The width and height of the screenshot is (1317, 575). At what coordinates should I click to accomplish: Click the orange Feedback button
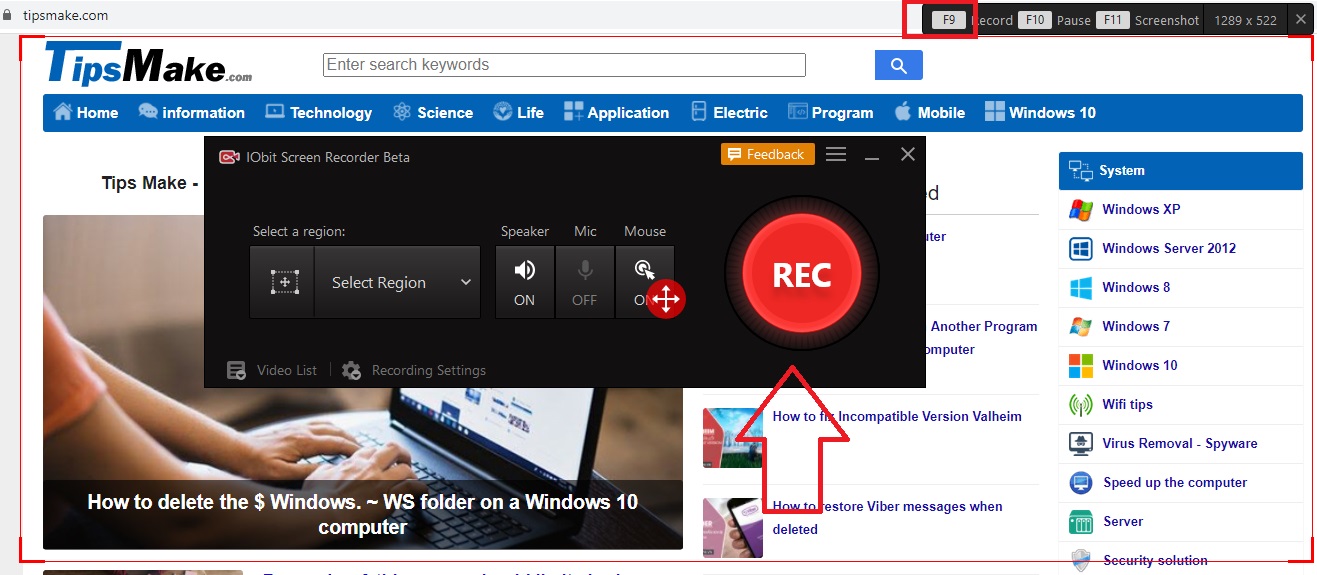(x=767, y=154)
